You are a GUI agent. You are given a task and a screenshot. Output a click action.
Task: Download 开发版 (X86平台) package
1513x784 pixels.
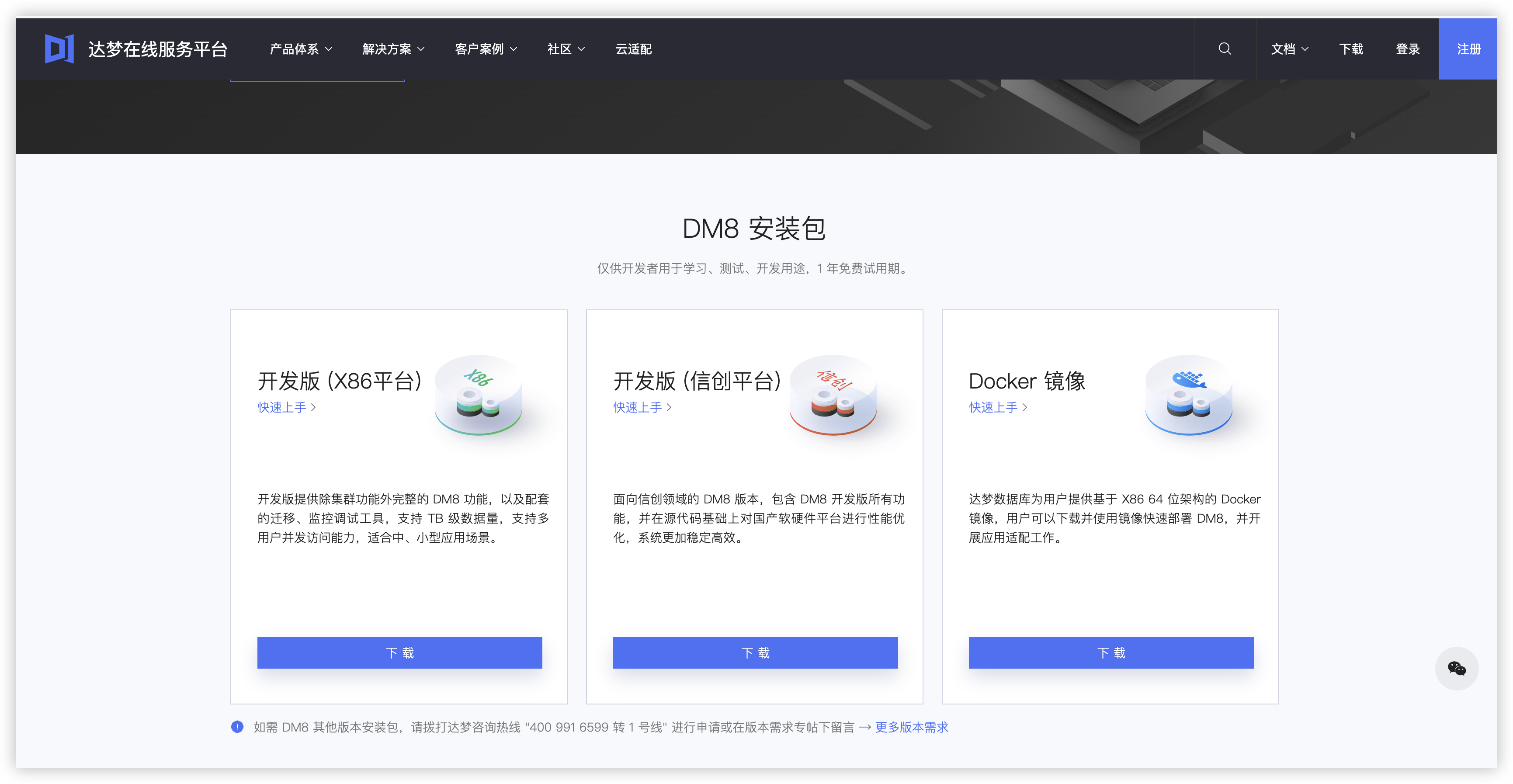(x=399, y=652)
